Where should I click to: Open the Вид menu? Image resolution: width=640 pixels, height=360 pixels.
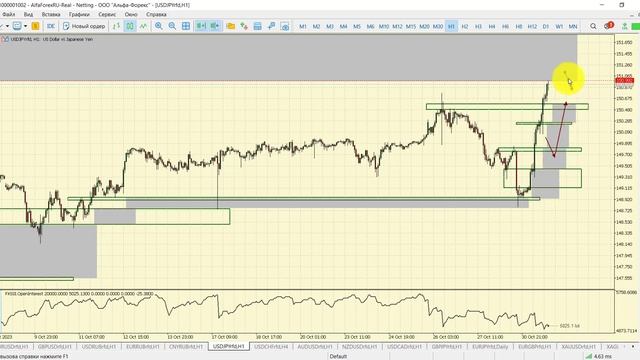tap(28, 14)
